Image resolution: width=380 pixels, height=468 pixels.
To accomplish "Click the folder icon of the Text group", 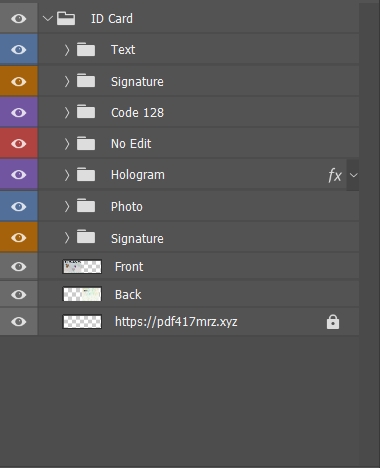I will coord(86,49).
